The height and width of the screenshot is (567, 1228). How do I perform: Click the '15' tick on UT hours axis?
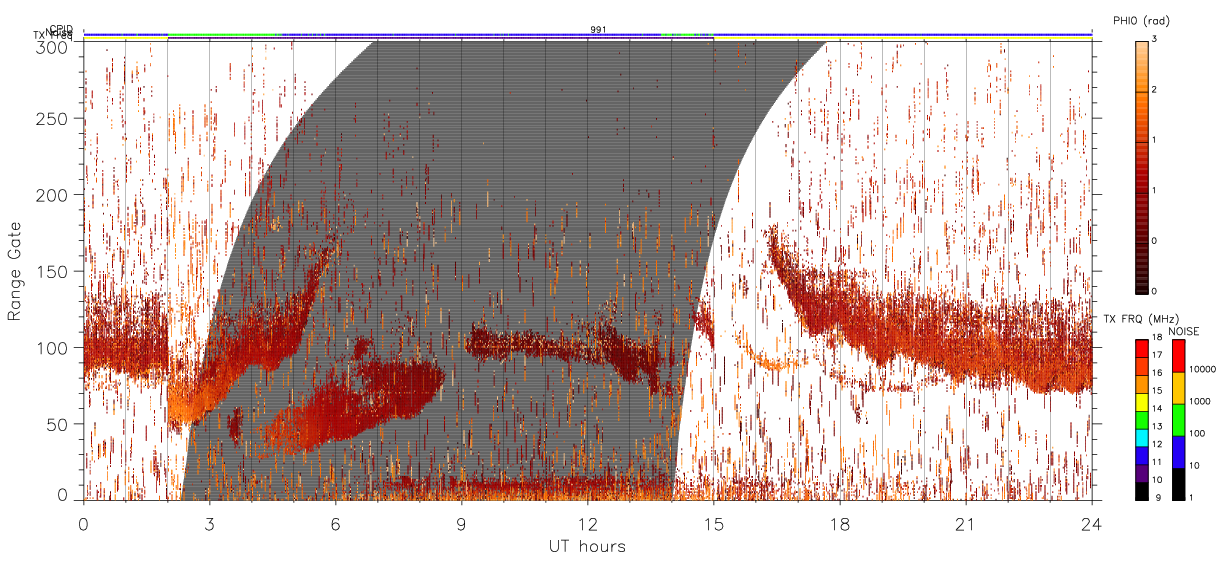point(713,524)
